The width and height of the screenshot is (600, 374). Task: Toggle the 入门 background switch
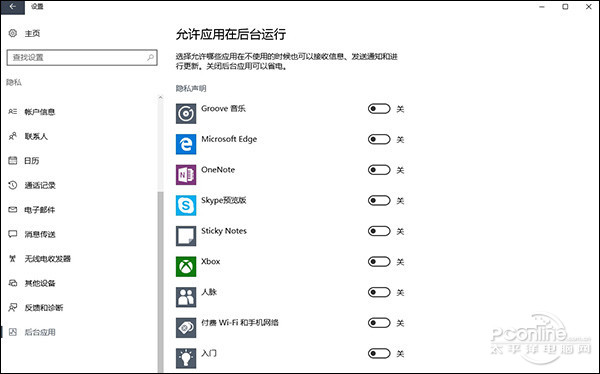(379, 354)
